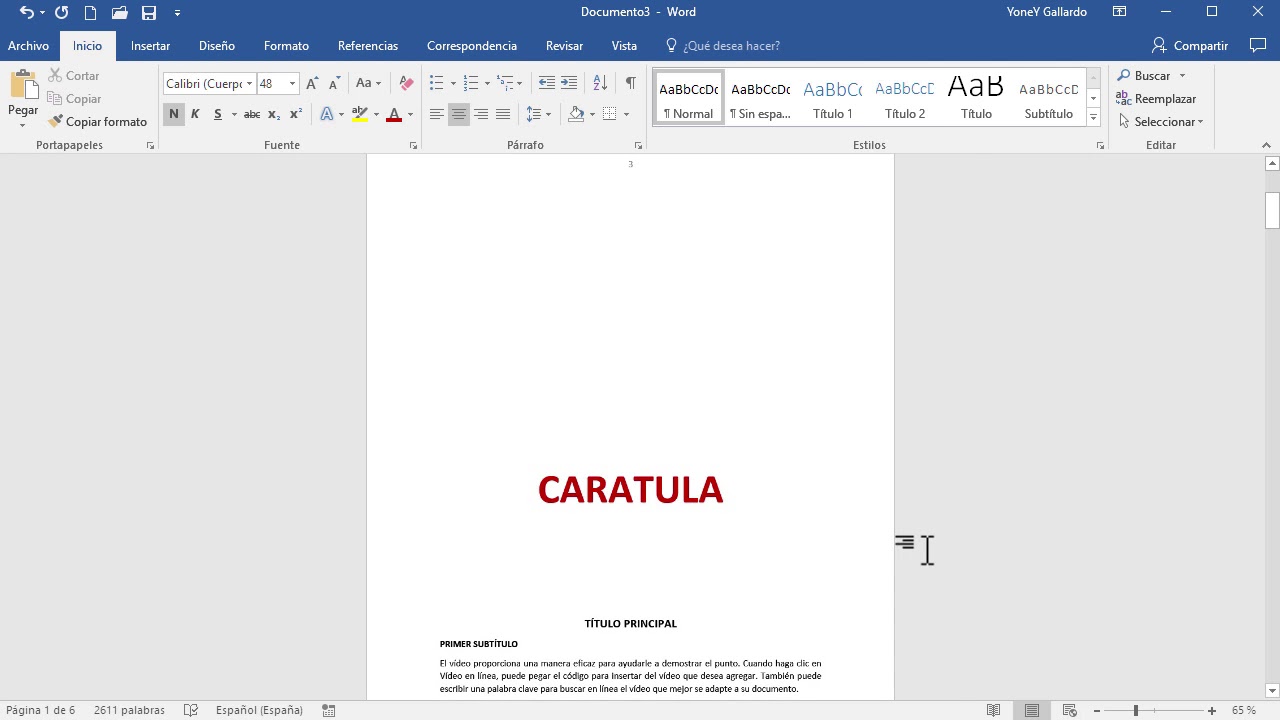Repeat the last action
This screenshot has height=720, width=1280.
pyautogui.click(x=61, y=12)
